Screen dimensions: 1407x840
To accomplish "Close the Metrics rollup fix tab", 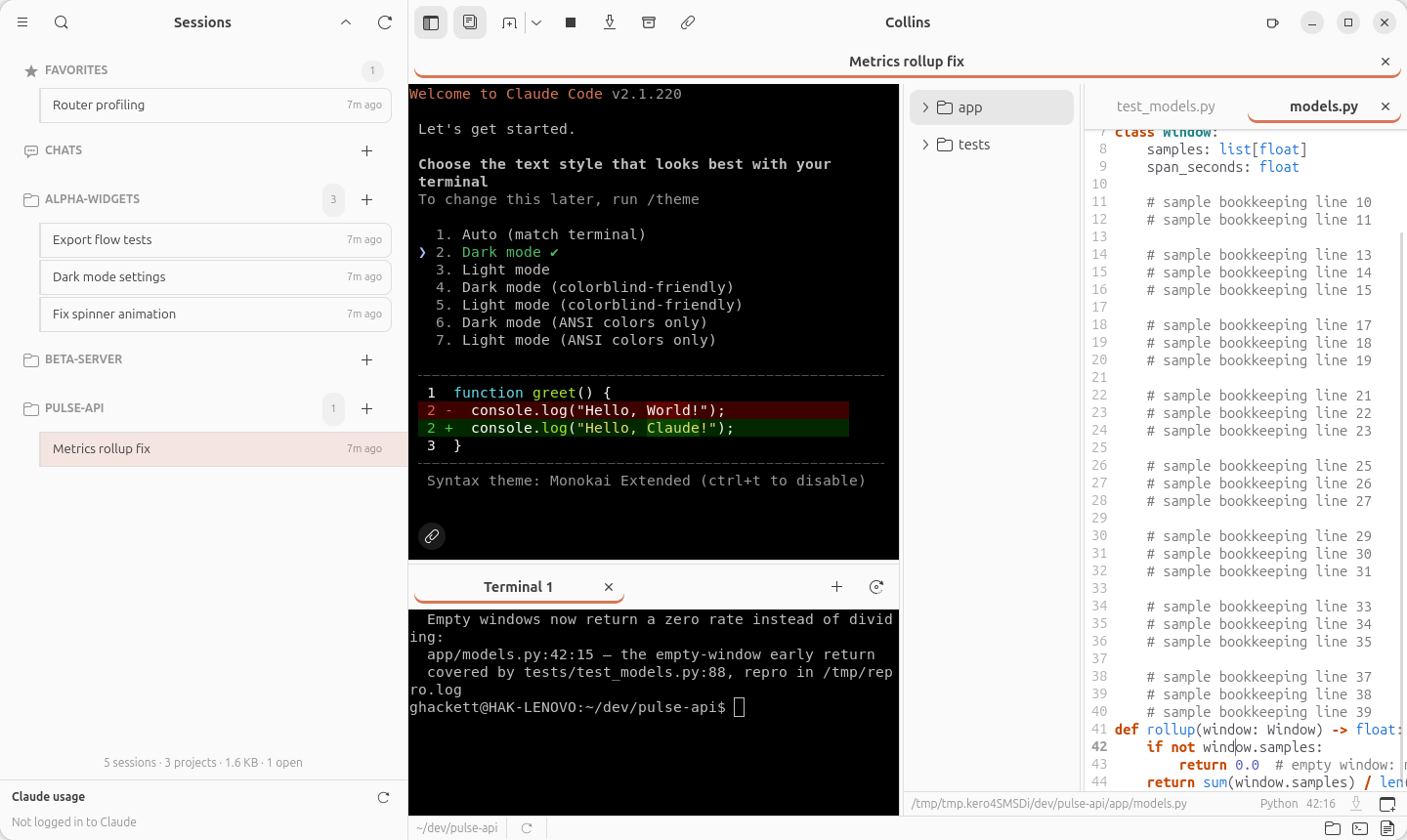I will click(1386, 62).
